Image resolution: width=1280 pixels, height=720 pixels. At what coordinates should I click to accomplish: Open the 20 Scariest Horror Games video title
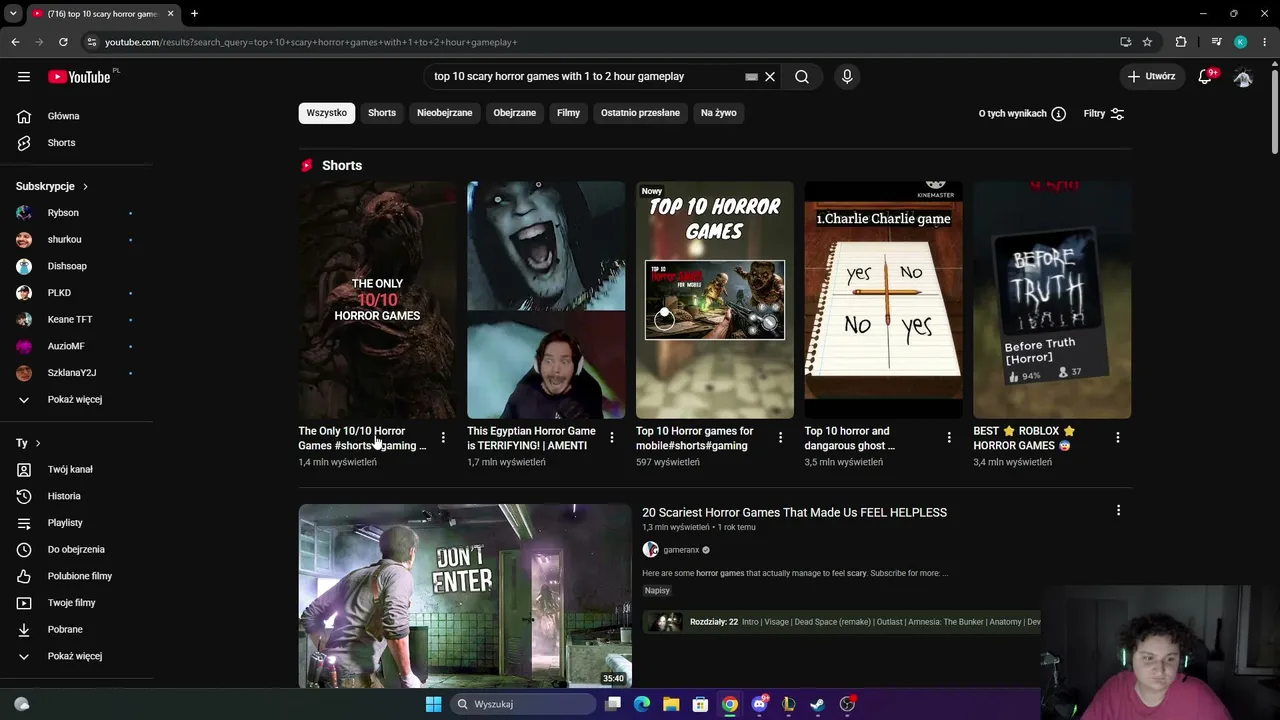coord(794,513)
